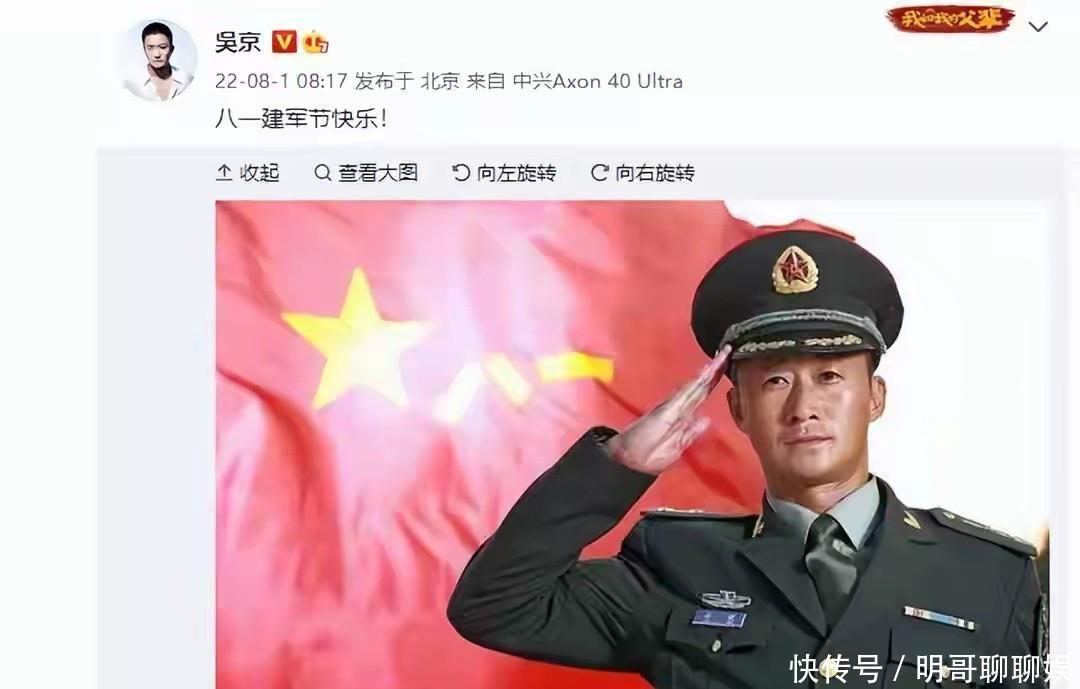
Task: Click the rotate-left arrow icon
Action: click(461, 172)
